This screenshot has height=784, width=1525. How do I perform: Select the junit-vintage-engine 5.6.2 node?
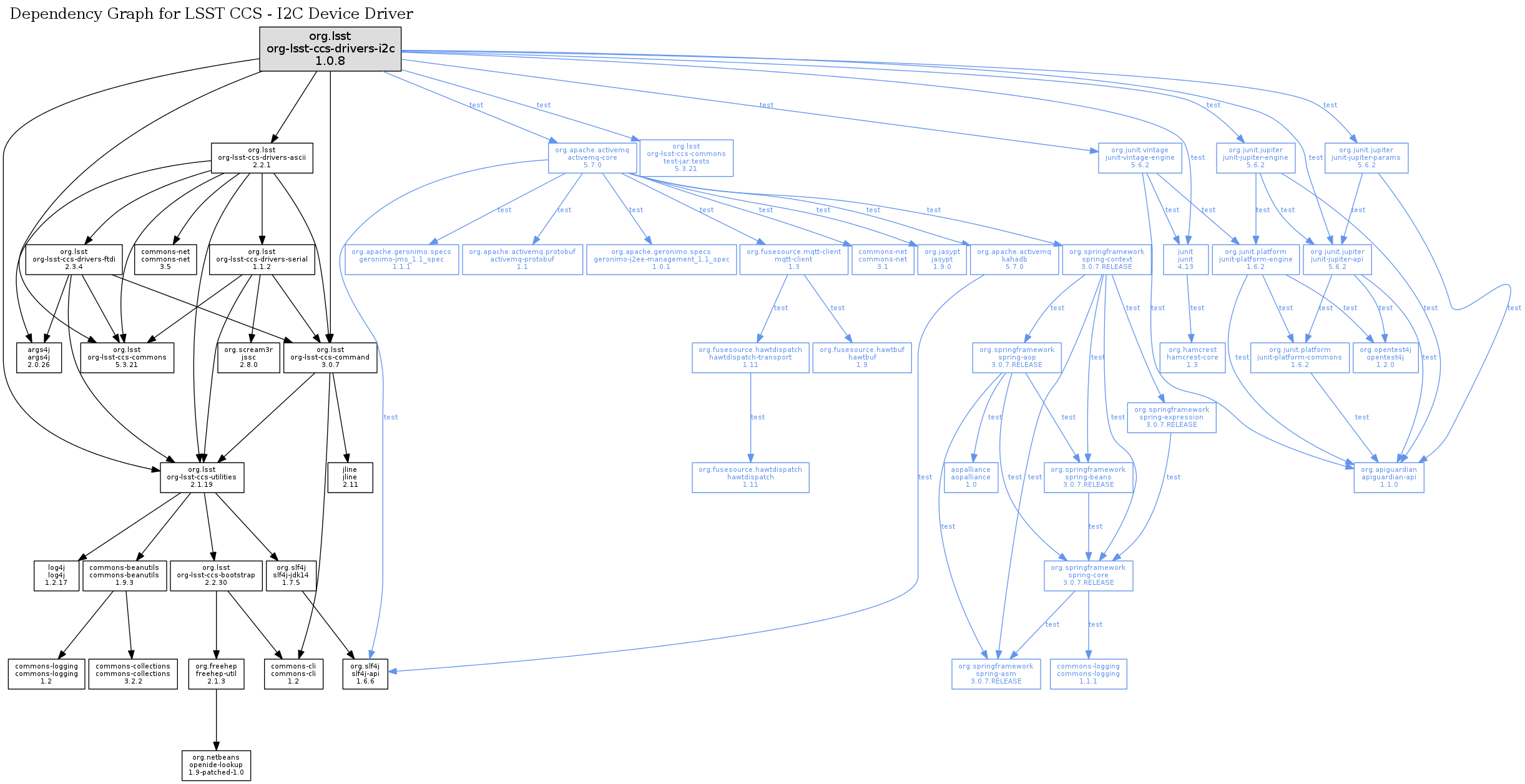pyautogui.click(x=1140, y=158)
